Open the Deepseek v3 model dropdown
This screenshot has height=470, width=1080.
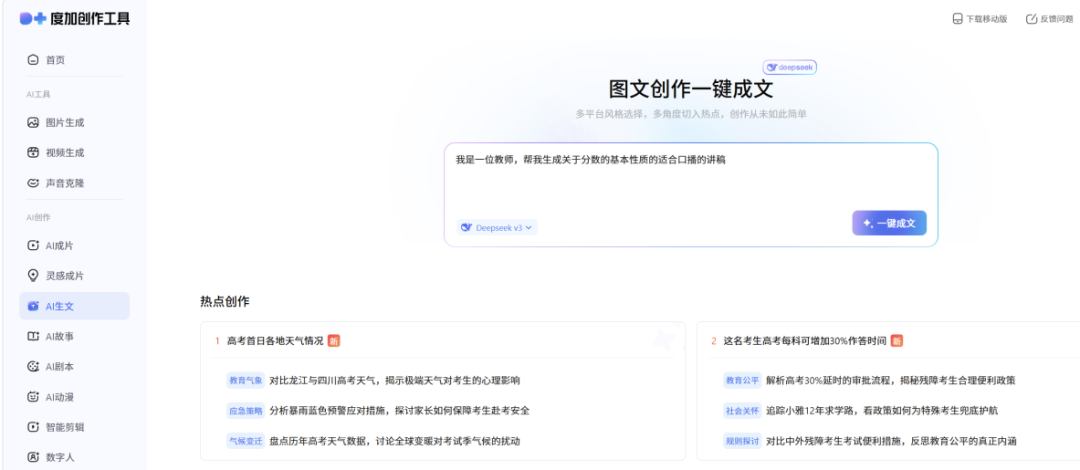(x=497, y=227)
